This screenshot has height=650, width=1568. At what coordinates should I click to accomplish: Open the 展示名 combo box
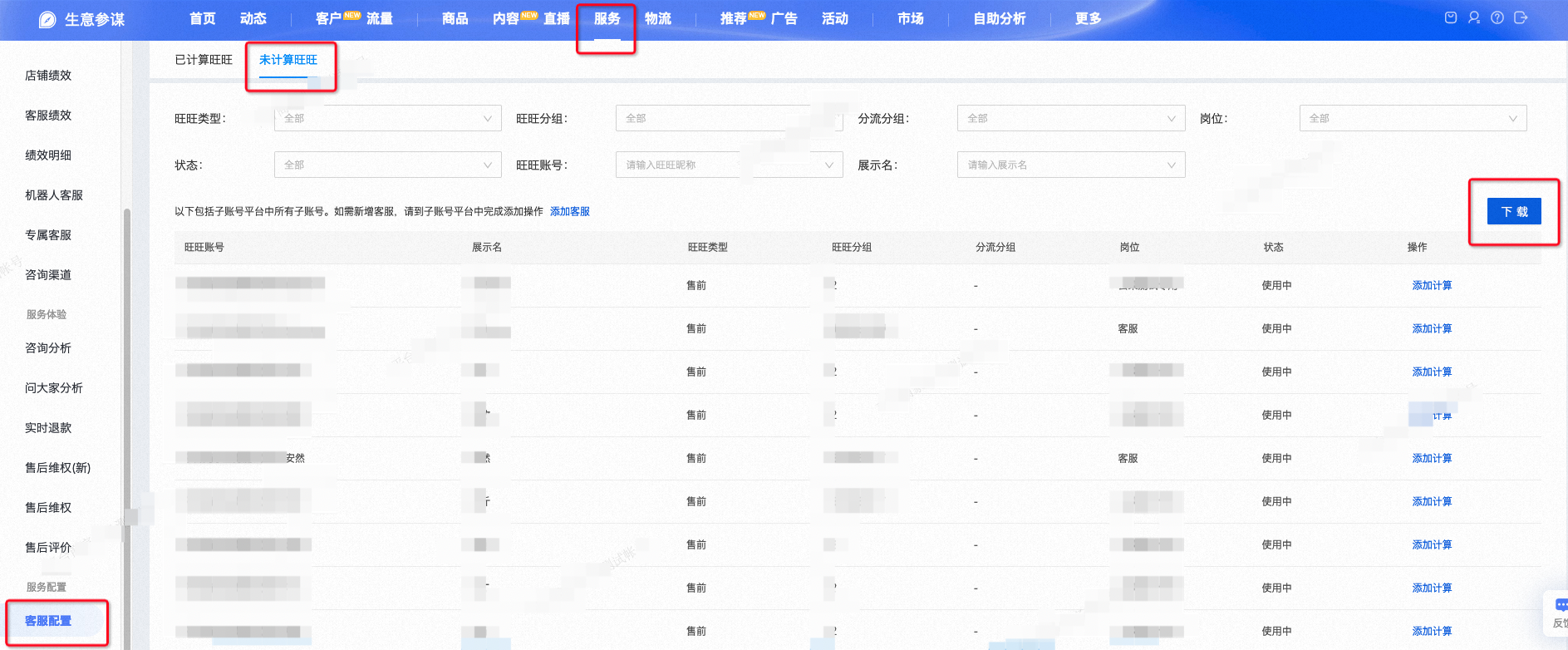[x=1071, y=165]
